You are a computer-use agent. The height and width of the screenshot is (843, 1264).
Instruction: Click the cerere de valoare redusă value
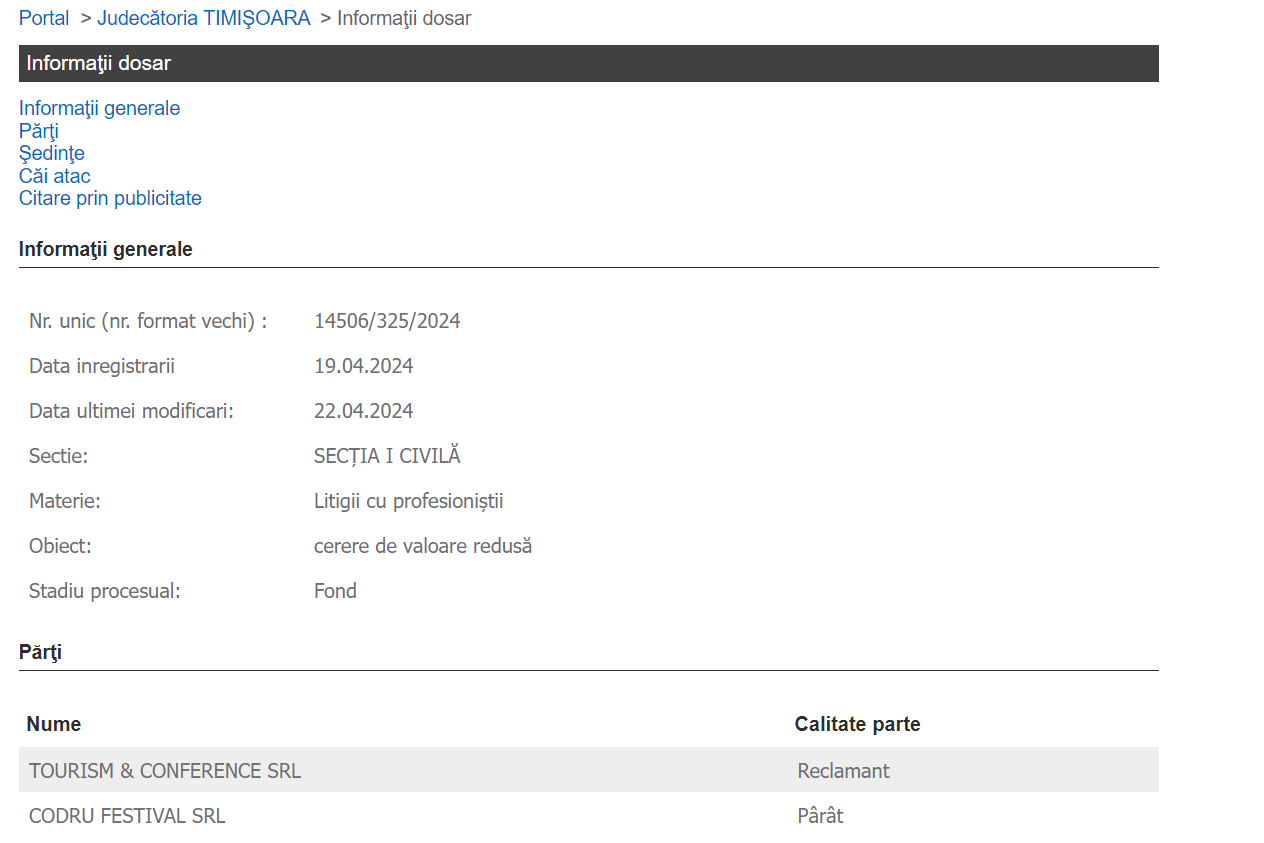pyautogui.click(x=422, y=546)
